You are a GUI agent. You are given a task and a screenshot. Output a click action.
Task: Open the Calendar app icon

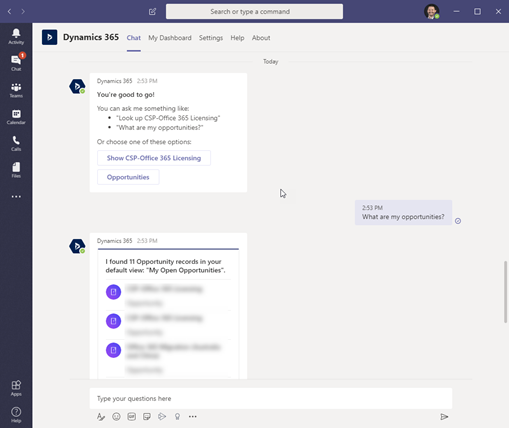pos(16,117)
